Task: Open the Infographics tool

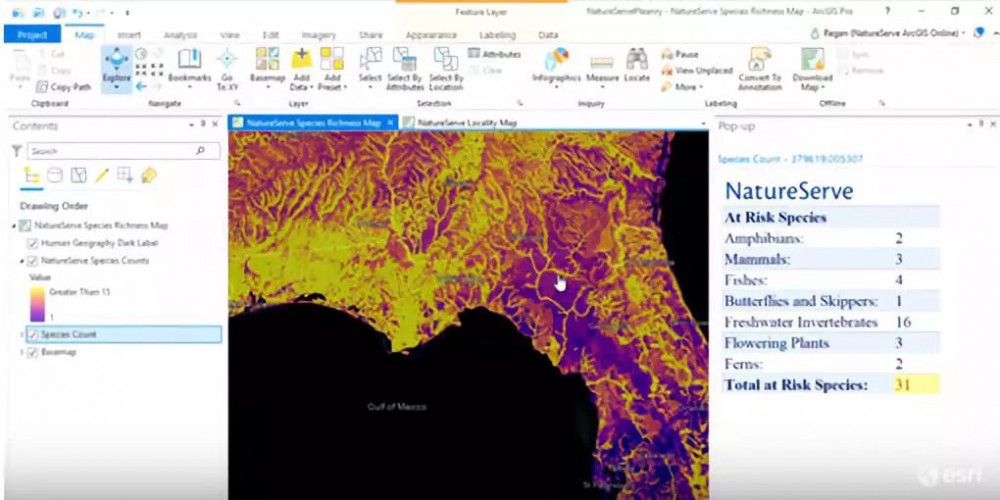Action: click(x=557, y=66)
